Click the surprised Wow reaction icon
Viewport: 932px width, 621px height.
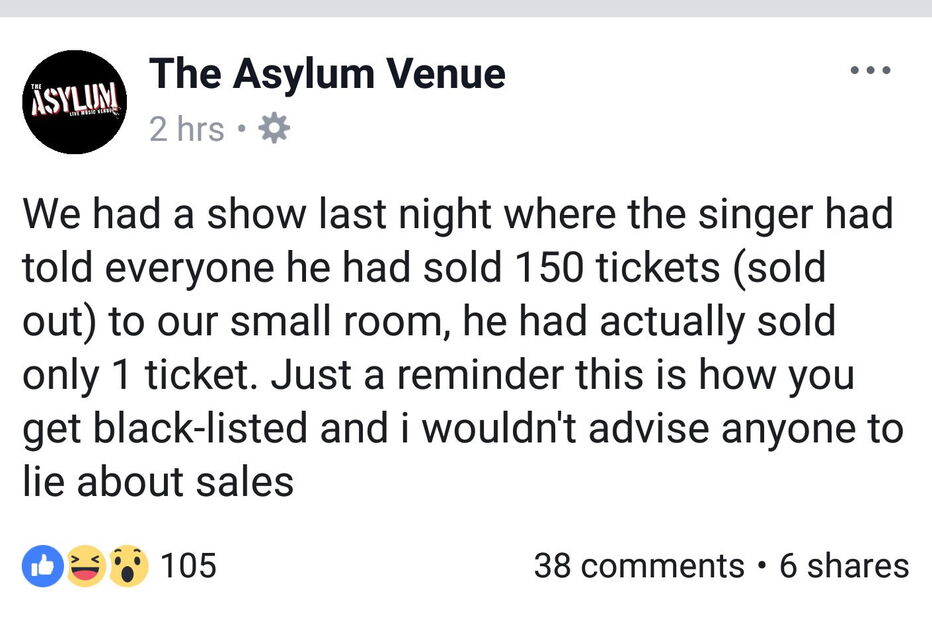pos(129,566)
